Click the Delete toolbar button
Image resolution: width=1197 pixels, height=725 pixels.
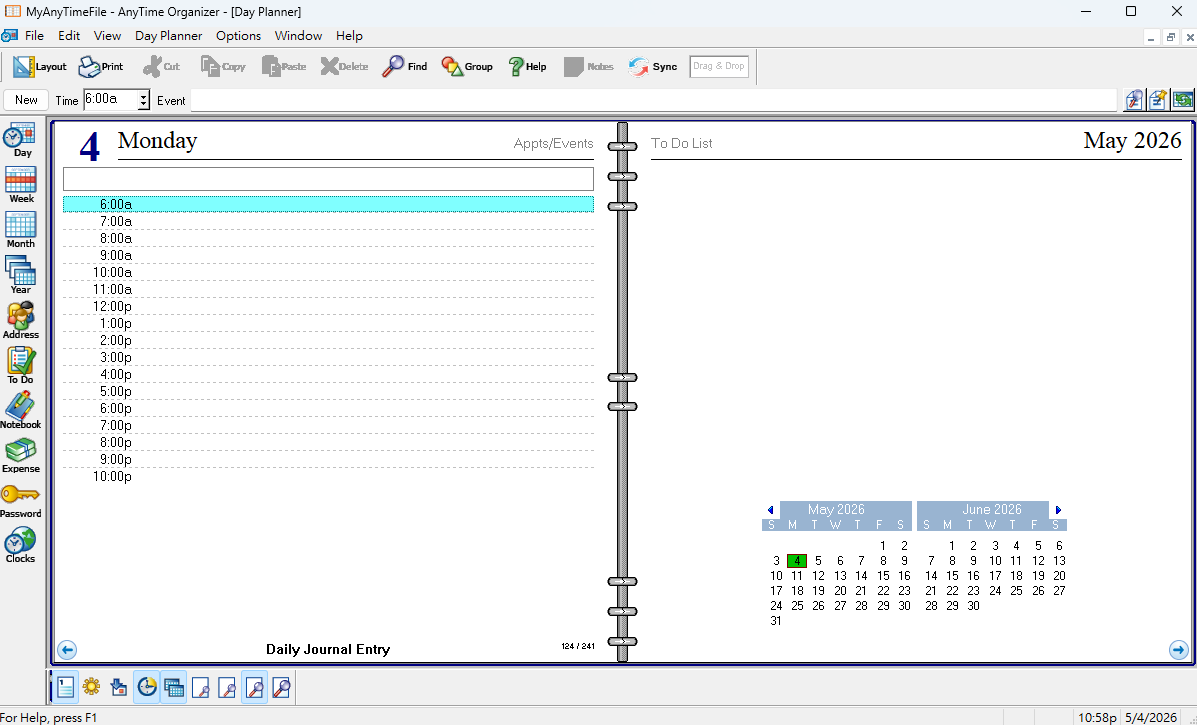coord(344,66)
